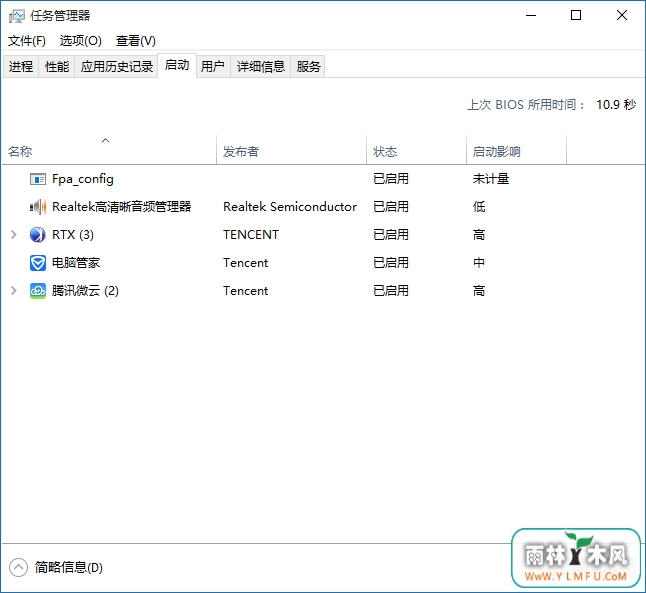Click the 已启用 status of 电脑管家 row

click(x=391, y=263)
